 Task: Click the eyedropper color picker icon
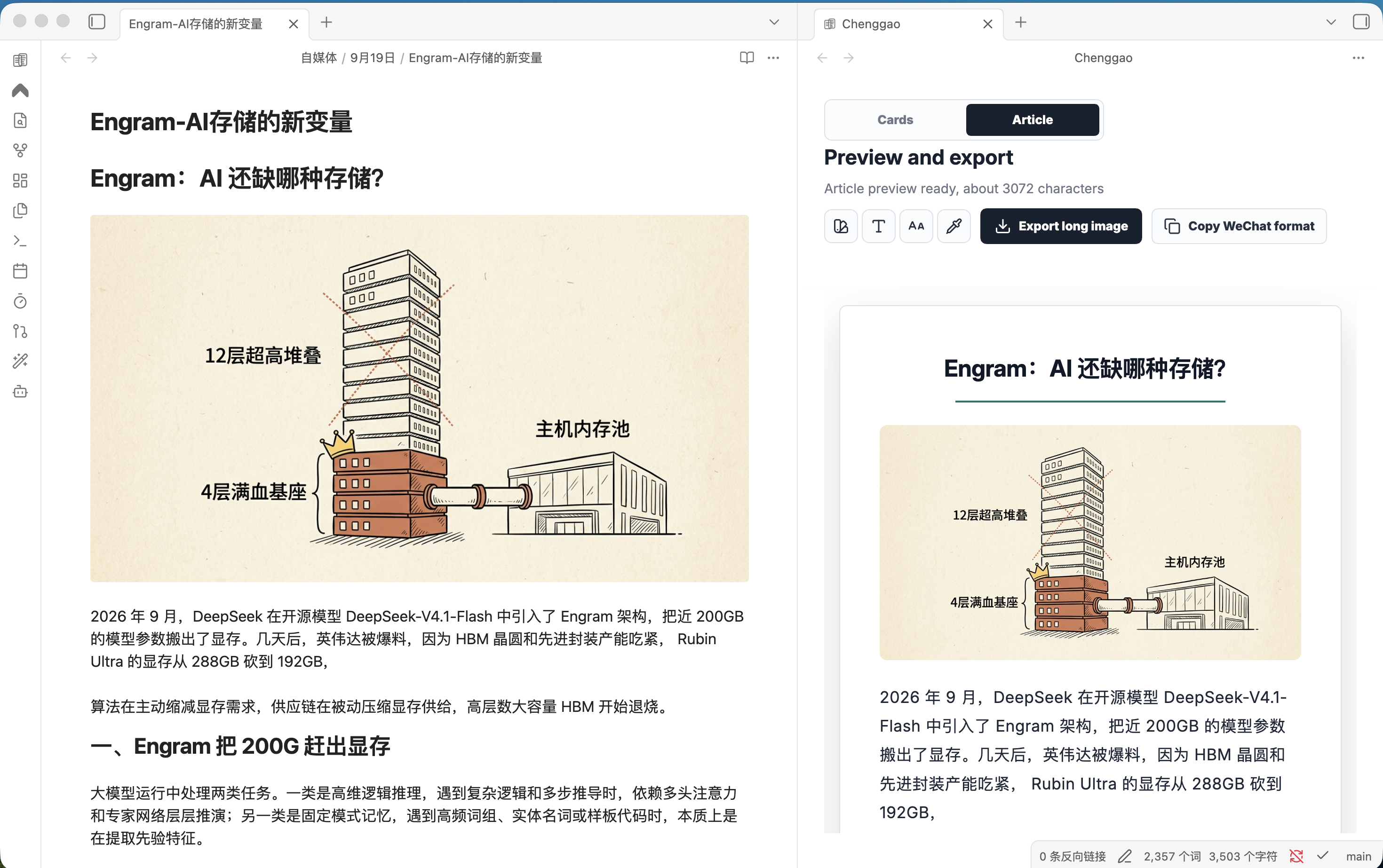pyautogui.click(x=954, y=226)
